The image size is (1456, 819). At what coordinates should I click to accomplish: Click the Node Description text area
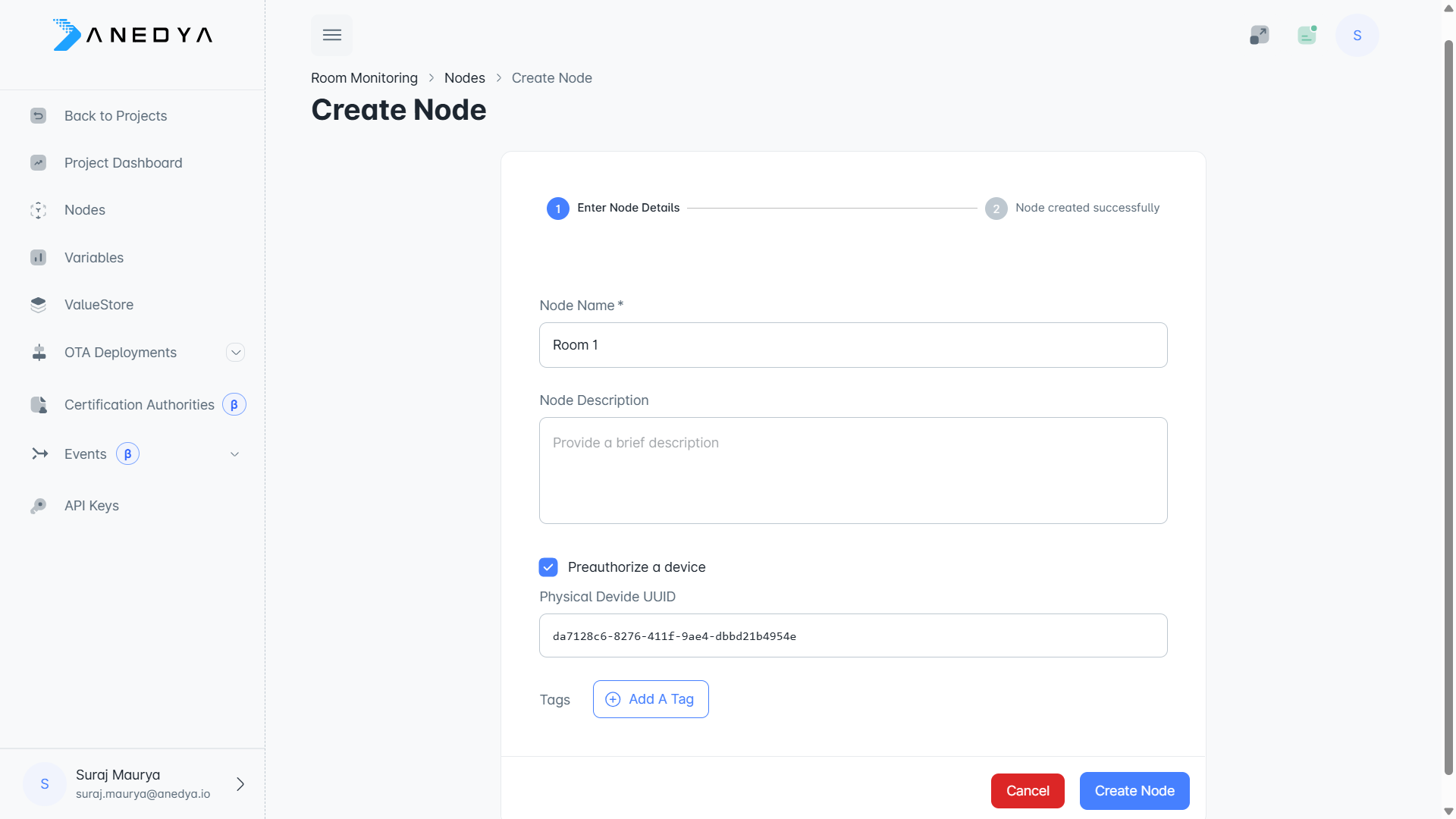(x=853, y=470)
